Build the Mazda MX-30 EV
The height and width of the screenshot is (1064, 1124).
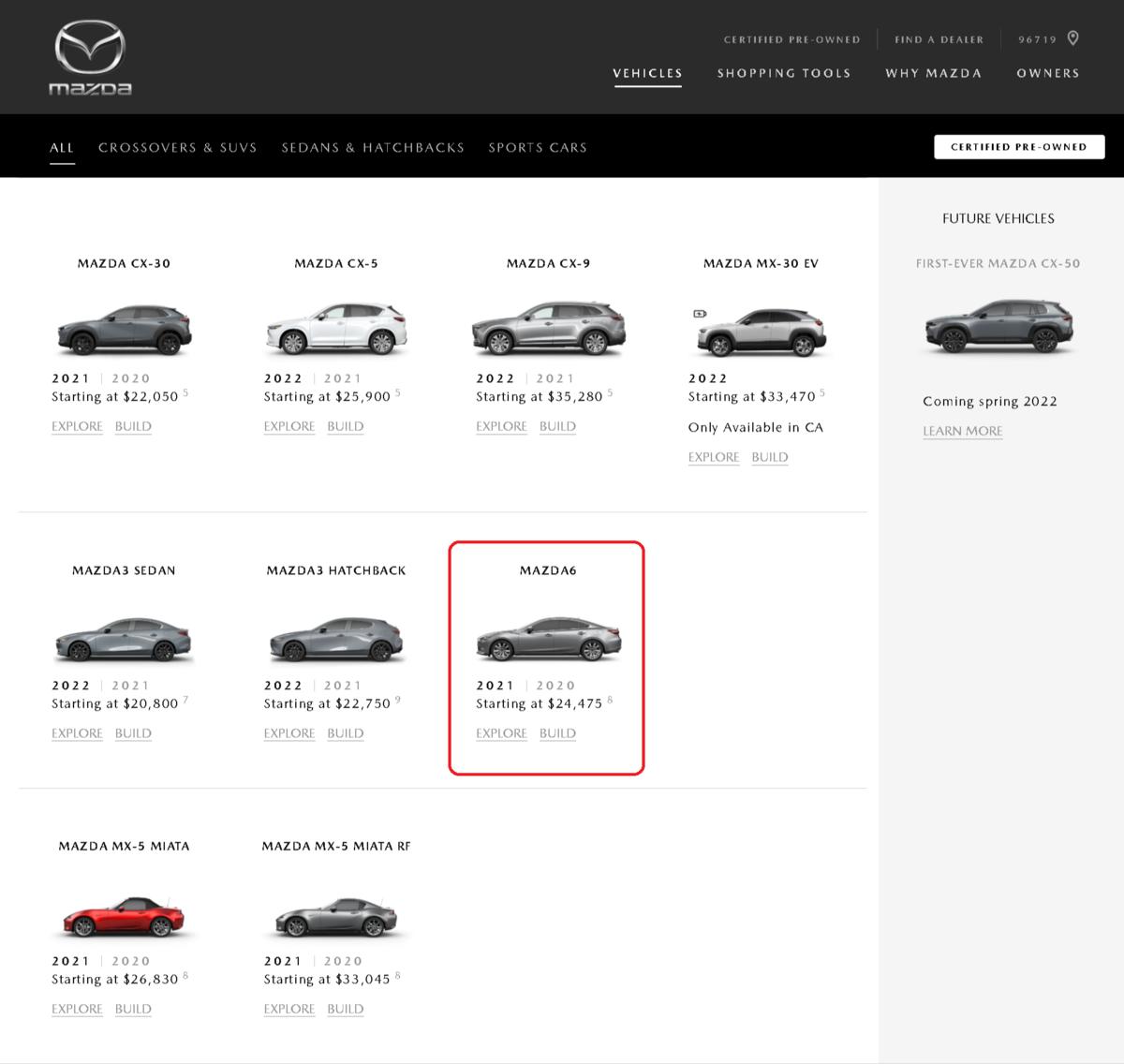pos(770,457)
